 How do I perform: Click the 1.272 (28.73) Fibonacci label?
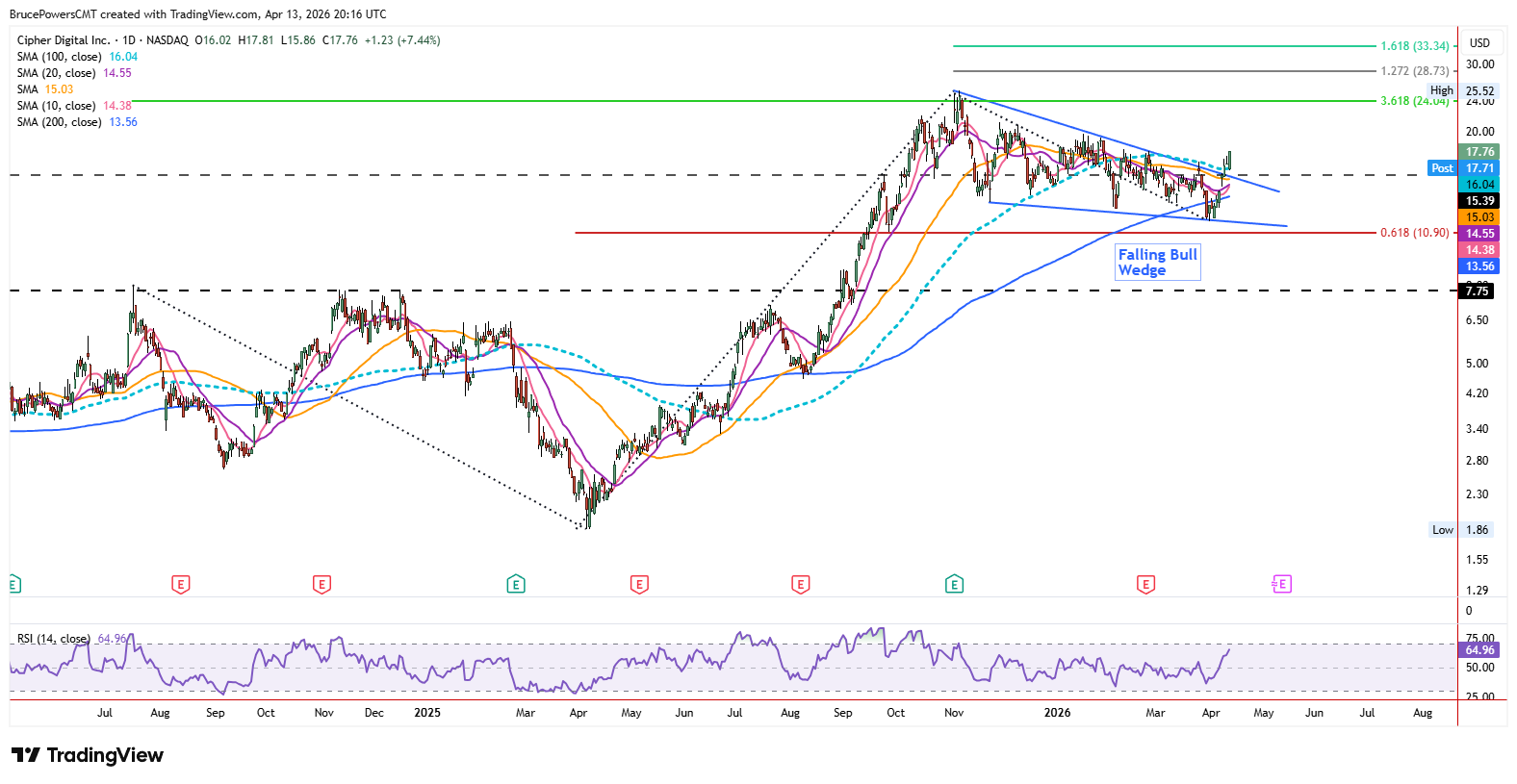click(x=1415, y=71)
